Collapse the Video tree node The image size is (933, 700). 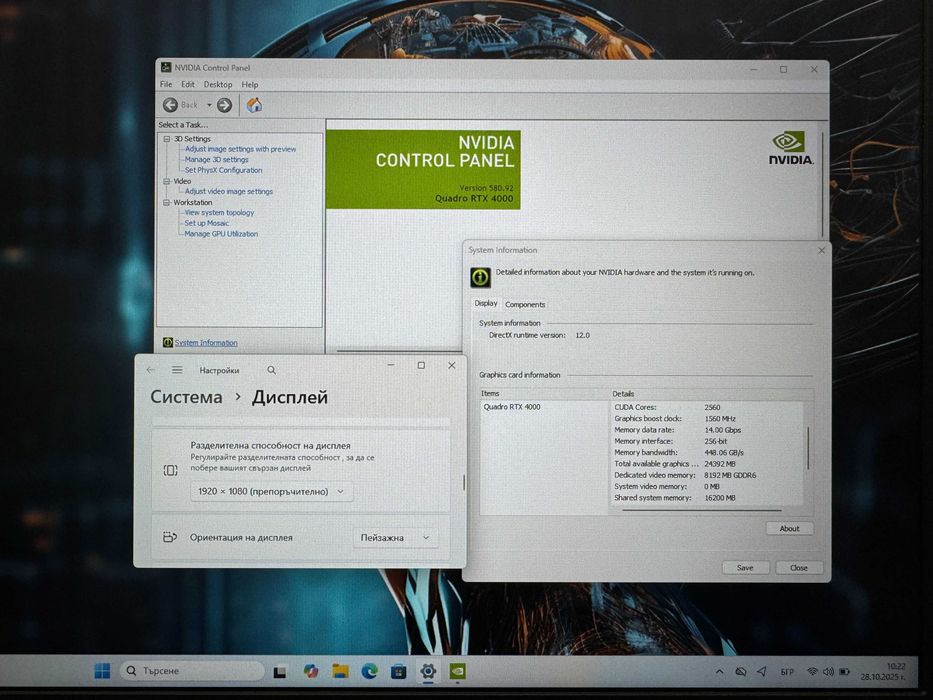167,181
